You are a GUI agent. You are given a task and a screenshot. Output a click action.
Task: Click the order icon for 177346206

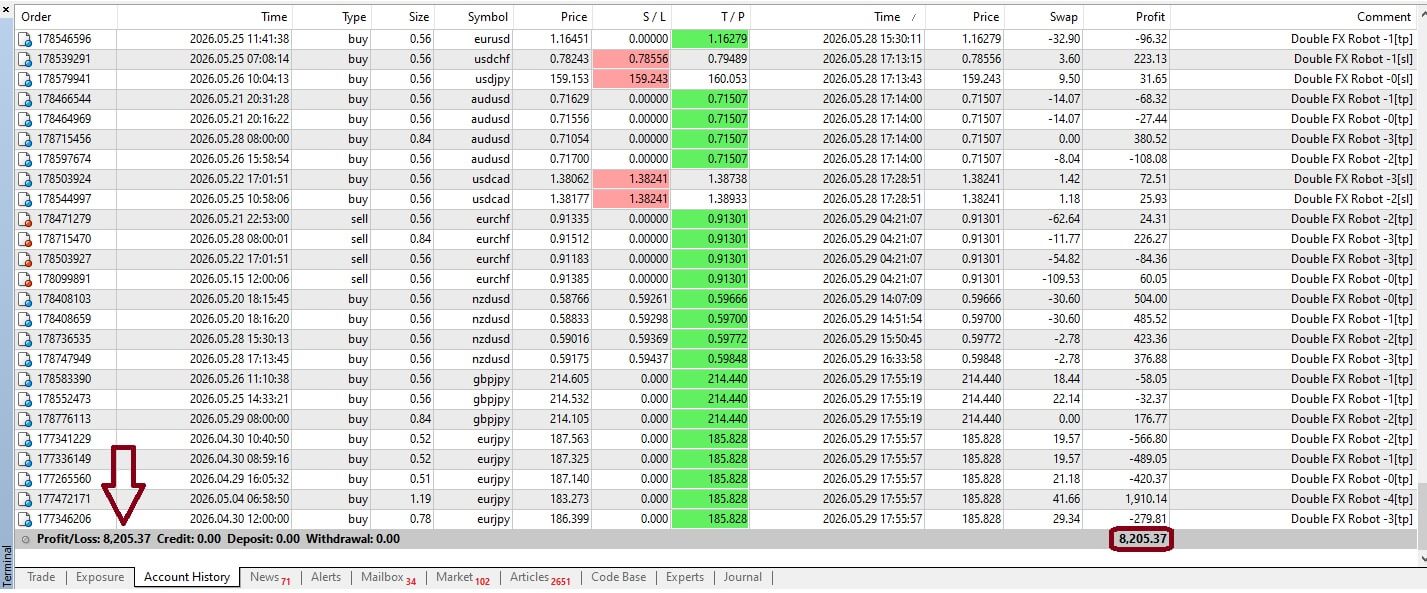point(26,519)
